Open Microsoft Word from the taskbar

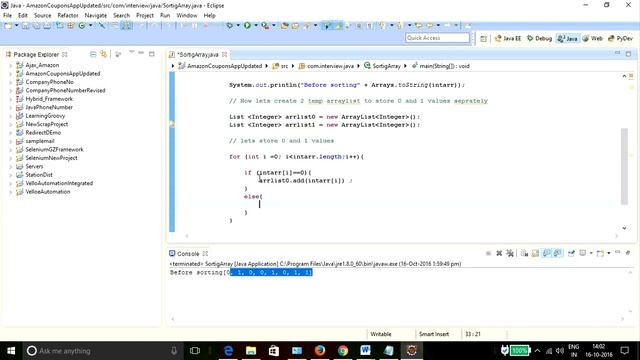365,351
